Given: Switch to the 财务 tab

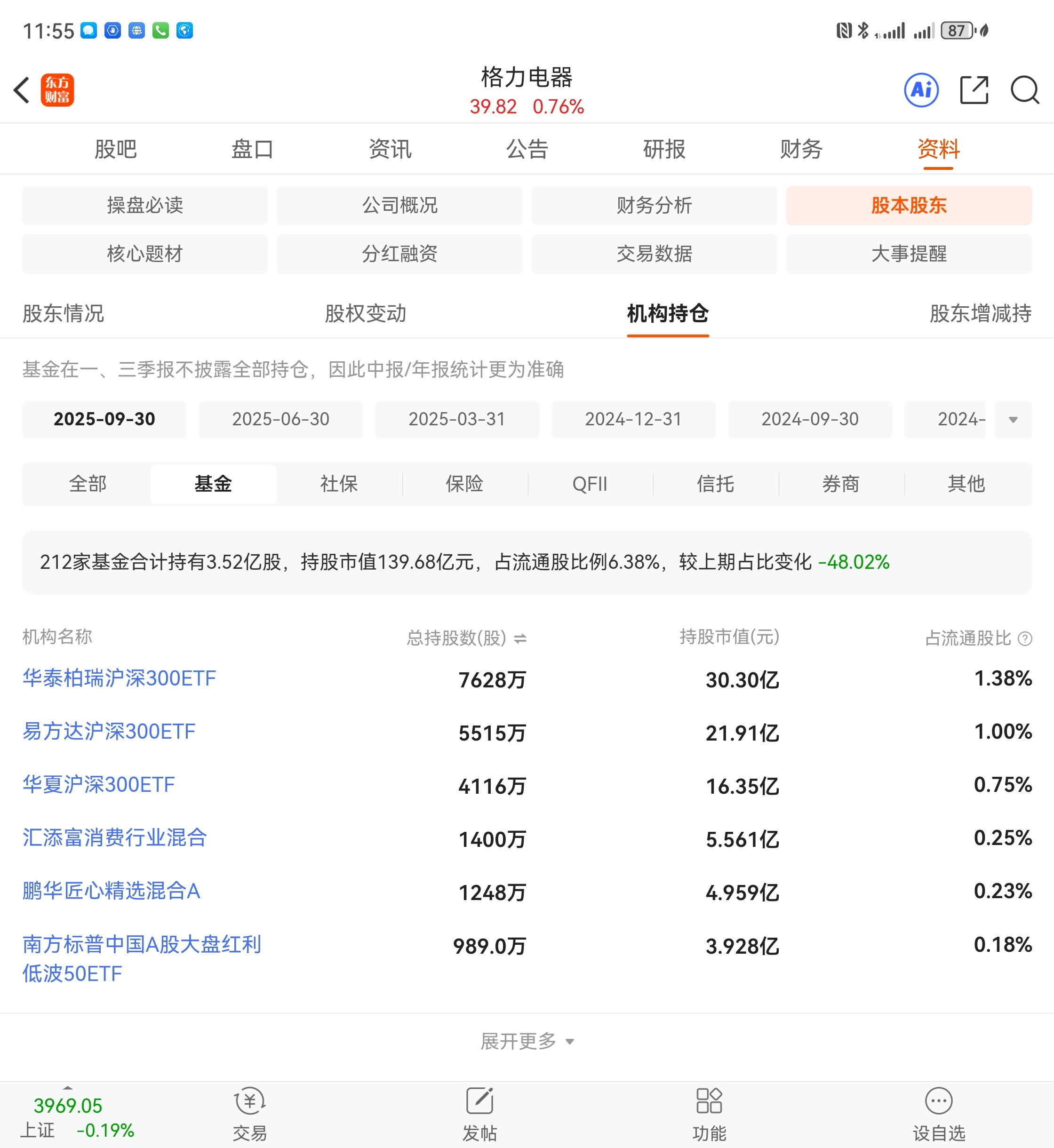Looking at the screenshot, I should pos(801,150).
